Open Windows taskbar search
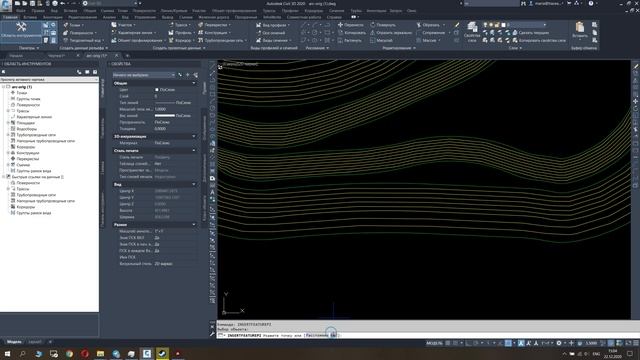The image size is (640, 360). [x=22, y=353]
